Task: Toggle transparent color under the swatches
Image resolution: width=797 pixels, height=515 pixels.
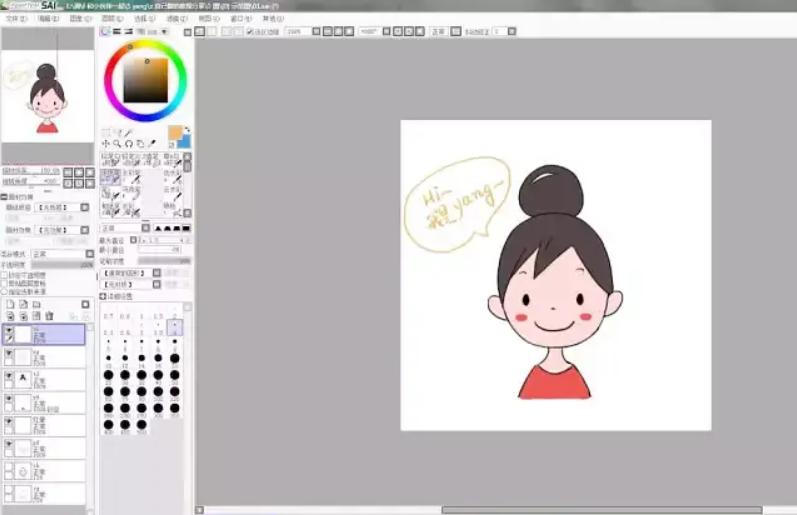Action: (x=172, y=145)
